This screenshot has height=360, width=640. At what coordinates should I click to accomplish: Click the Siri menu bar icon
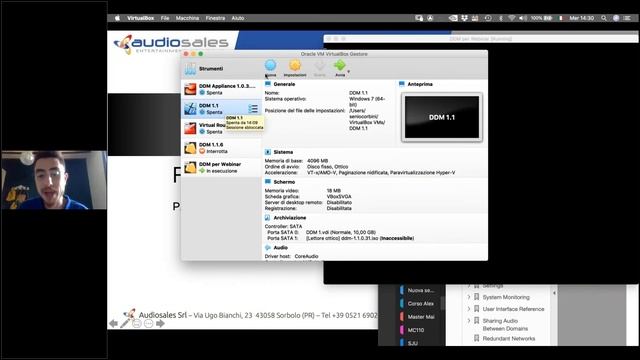(x=616, y=18)
